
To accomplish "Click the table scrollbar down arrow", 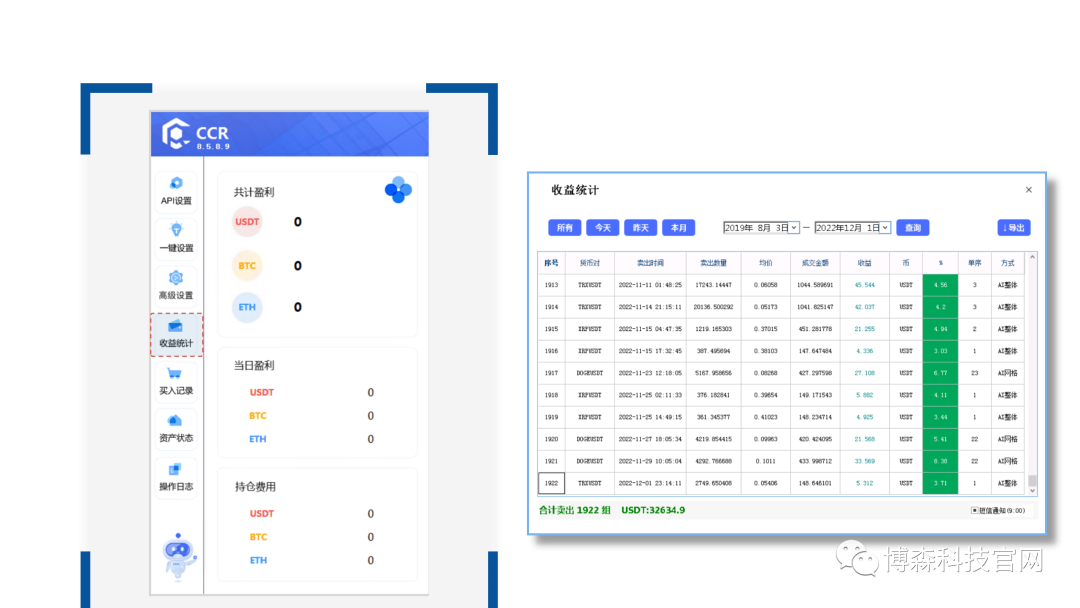I will click(x=1032, y=490).
